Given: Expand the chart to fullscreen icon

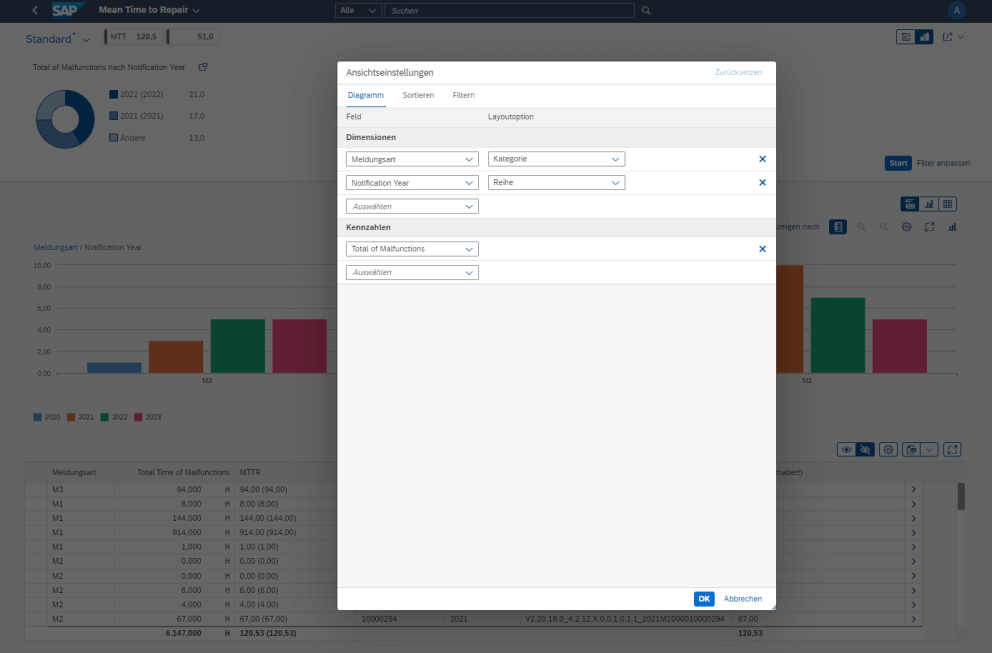Looking at the screenshot, I should (928, 227).
